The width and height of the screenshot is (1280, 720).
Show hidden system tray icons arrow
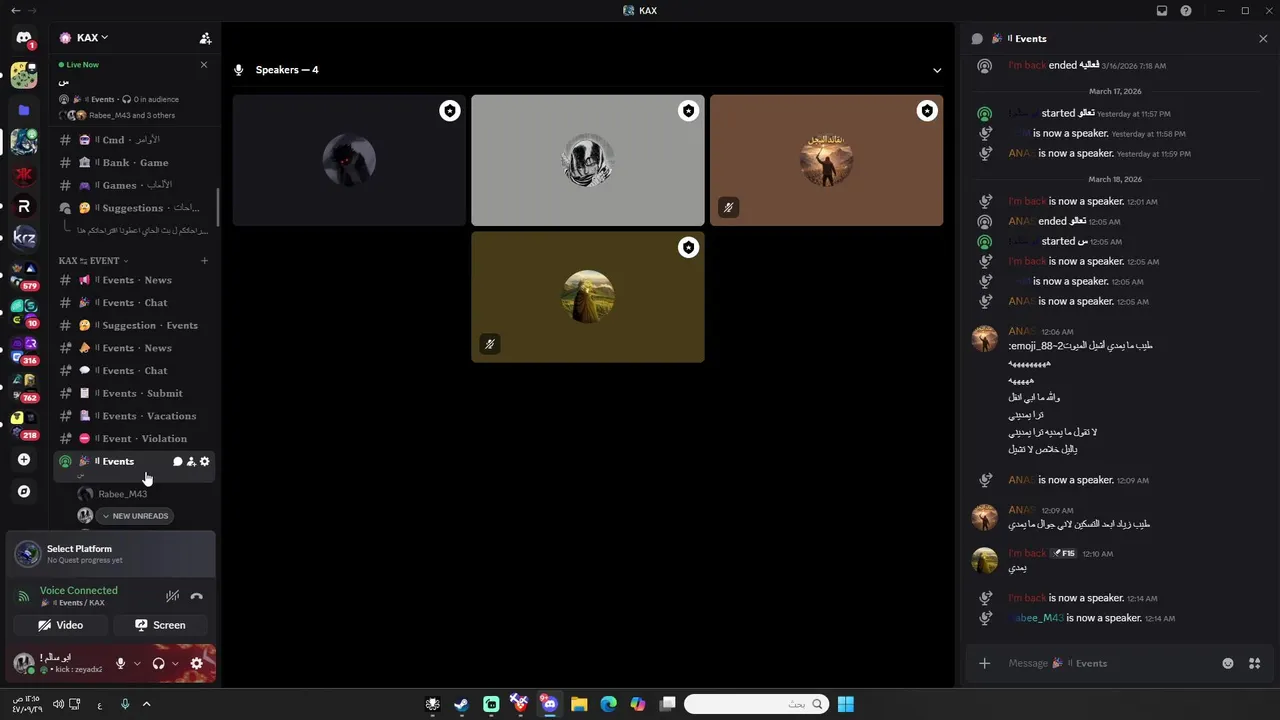point(146,704)
